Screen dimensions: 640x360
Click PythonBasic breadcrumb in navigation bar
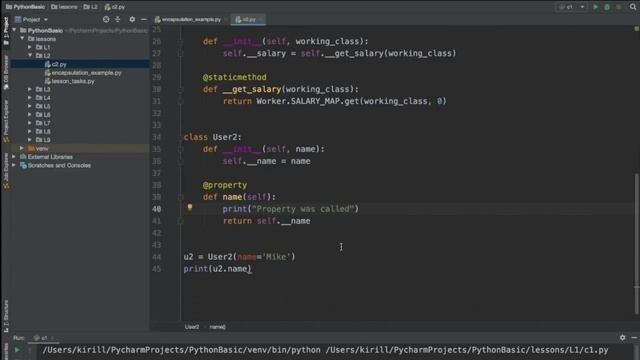point(25,7)
